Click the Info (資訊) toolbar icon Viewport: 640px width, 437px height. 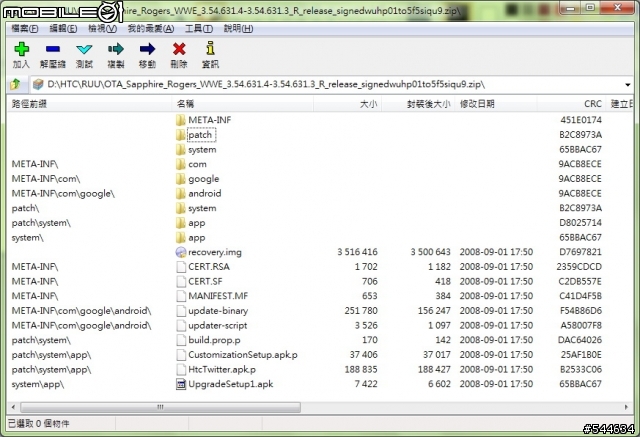[x=210, y=48]
